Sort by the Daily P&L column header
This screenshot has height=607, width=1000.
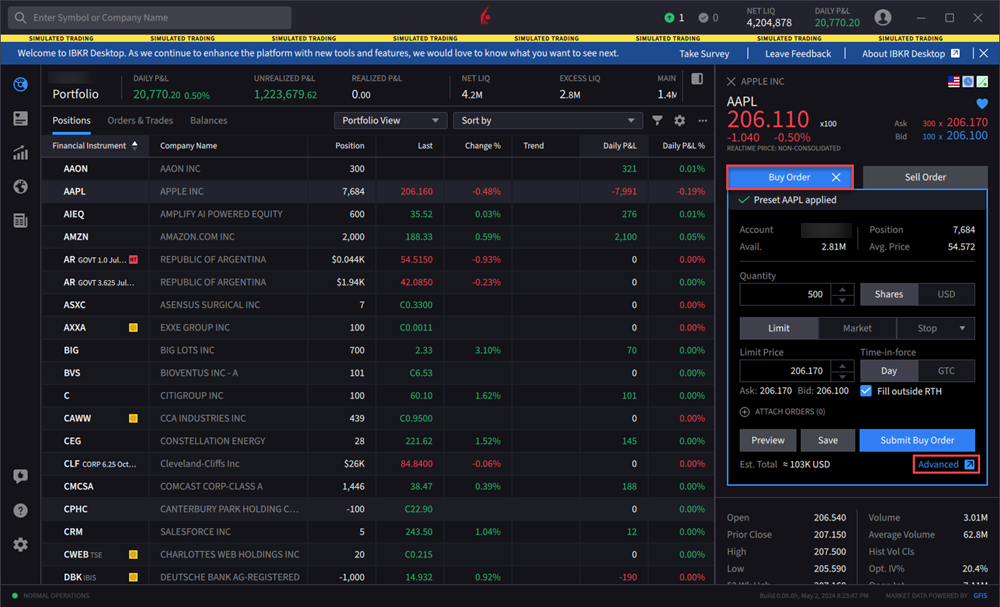point(619,145)
